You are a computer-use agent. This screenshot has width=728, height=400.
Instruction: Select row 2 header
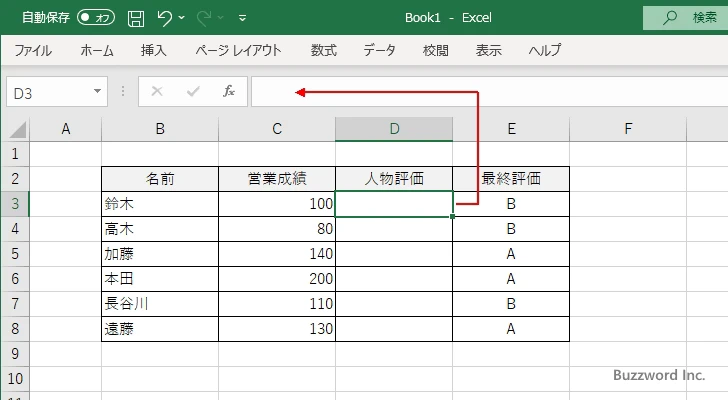click(15, 179)
